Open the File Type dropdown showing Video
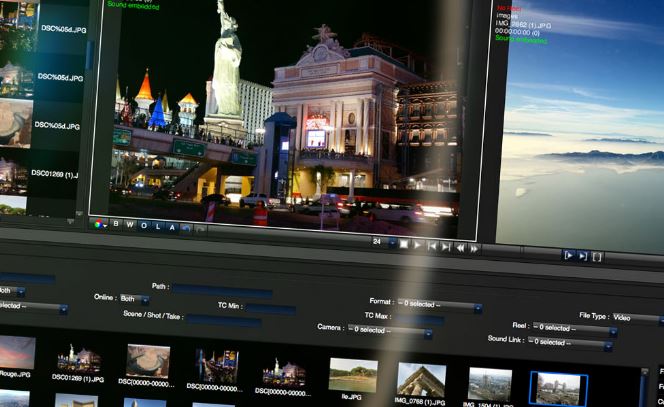Viewport: 664px width, 407px height. click(637, 318)
